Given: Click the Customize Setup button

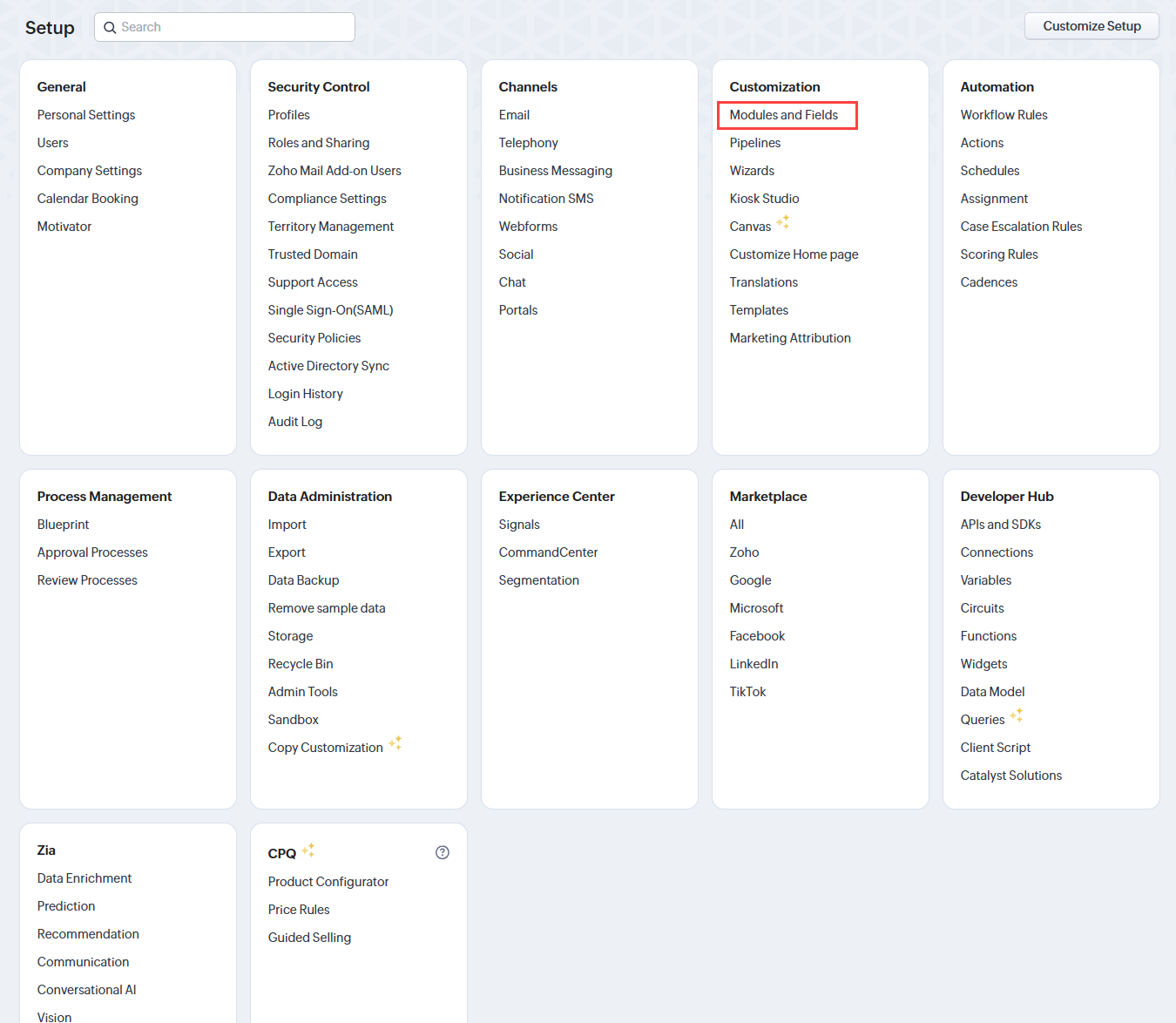Looking at the screenshot, I should pos(1092,26).
